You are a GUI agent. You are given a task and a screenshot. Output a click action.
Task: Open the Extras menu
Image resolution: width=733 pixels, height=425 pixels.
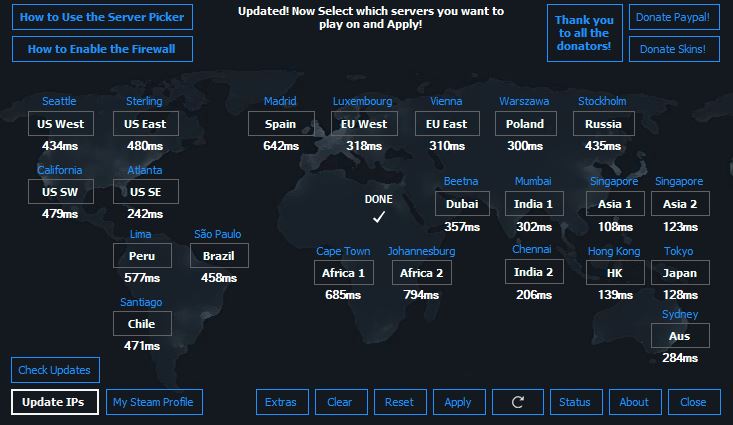pos(281,402)
